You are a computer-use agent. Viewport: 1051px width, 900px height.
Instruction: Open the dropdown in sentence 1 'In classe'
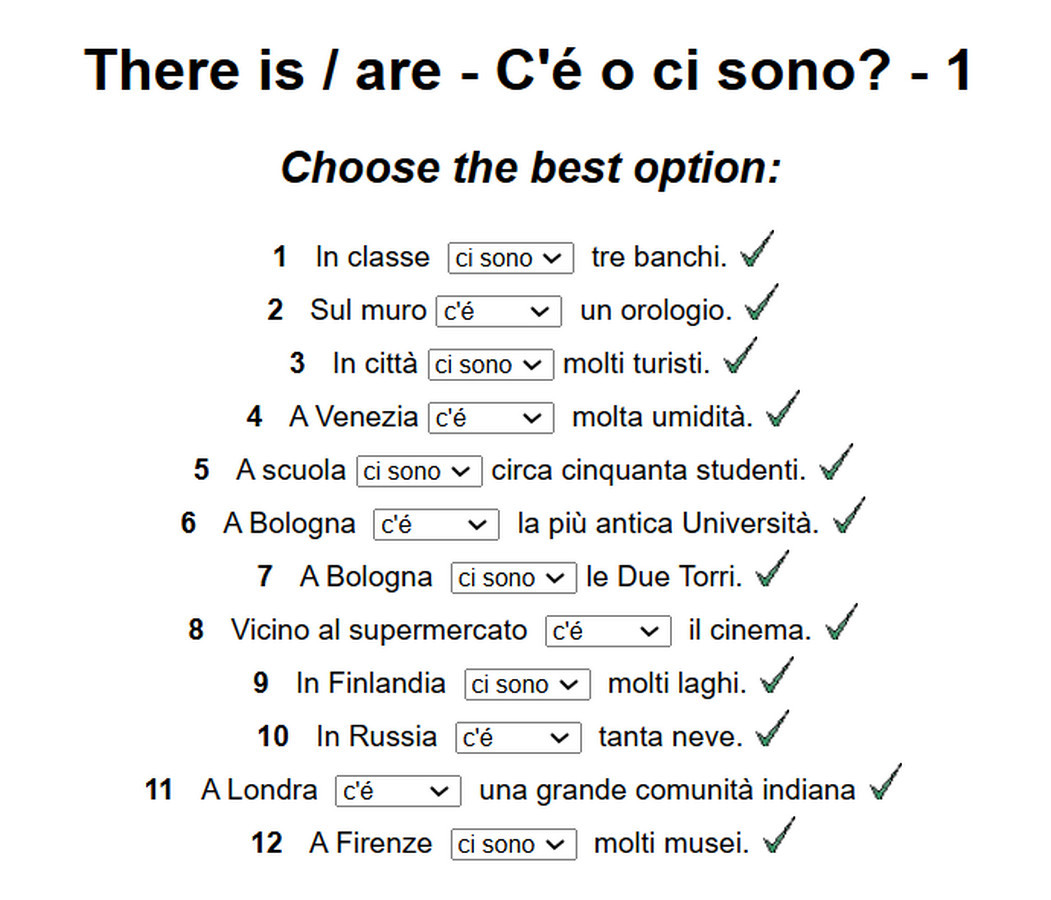pos(510,258)
